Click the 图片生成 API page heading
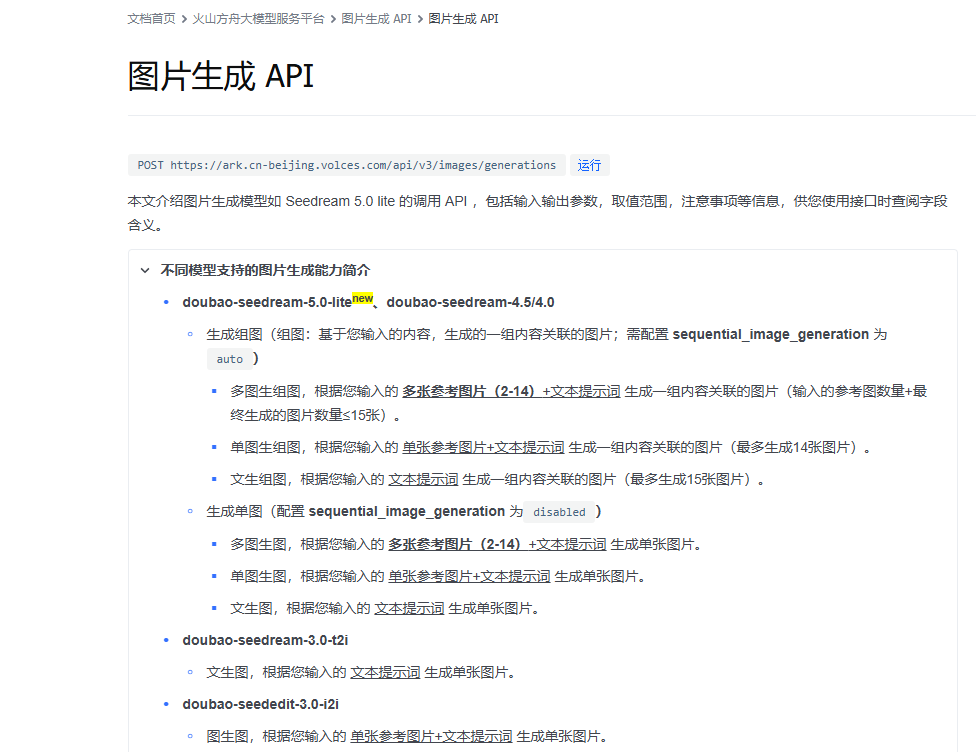 pos(220,76)
